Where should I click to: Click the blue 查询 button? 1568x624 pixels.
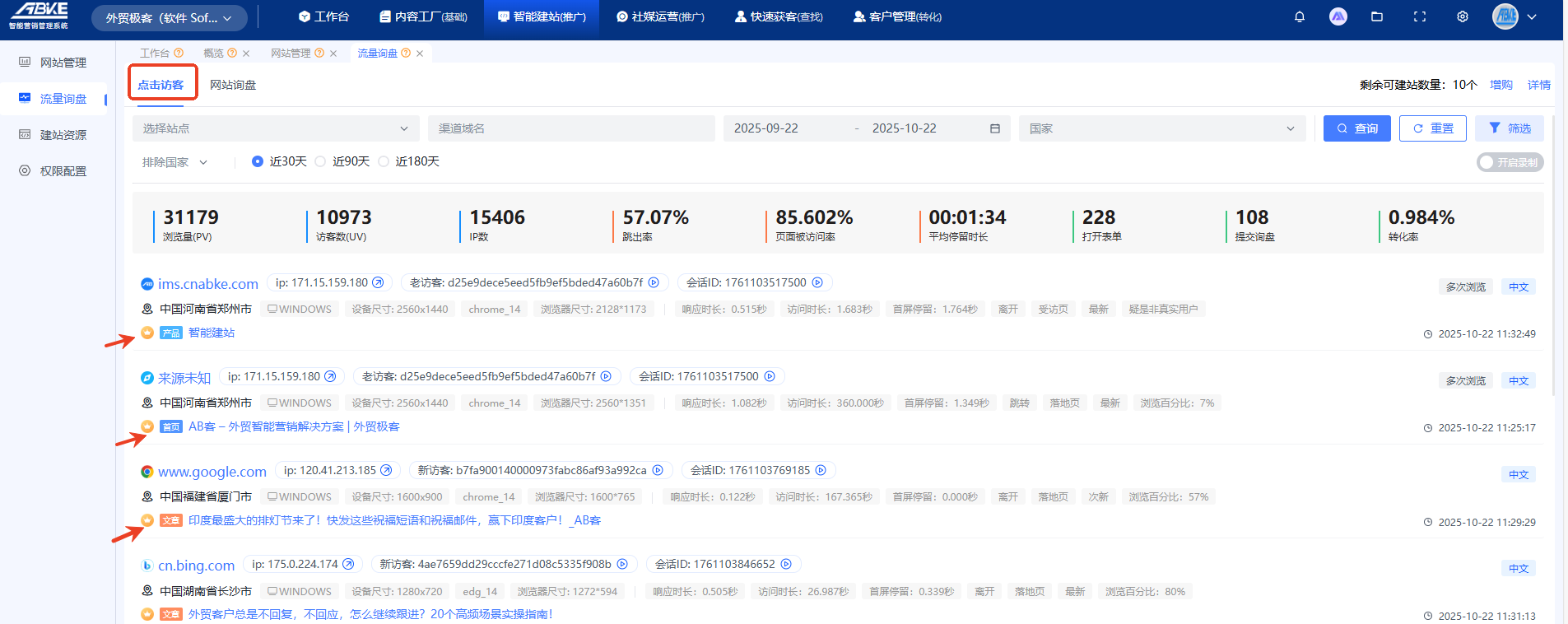(x=1356, y=128)
